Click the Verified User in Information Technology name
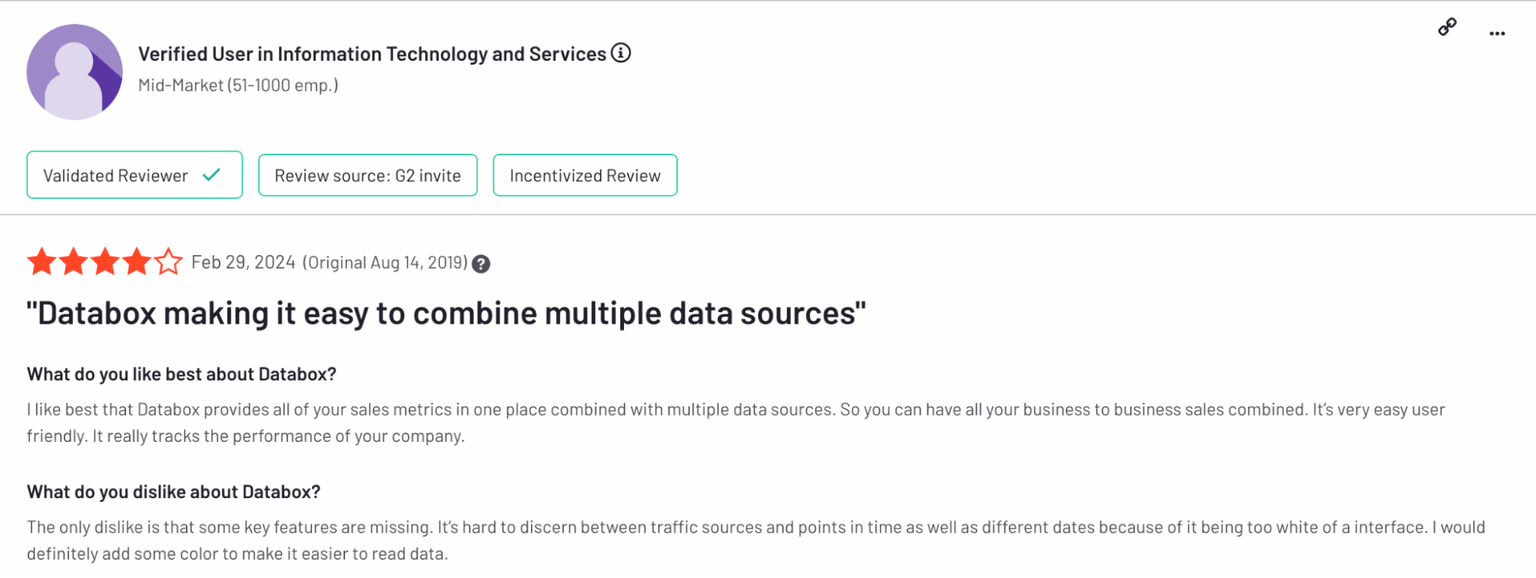 pos(372,54)
